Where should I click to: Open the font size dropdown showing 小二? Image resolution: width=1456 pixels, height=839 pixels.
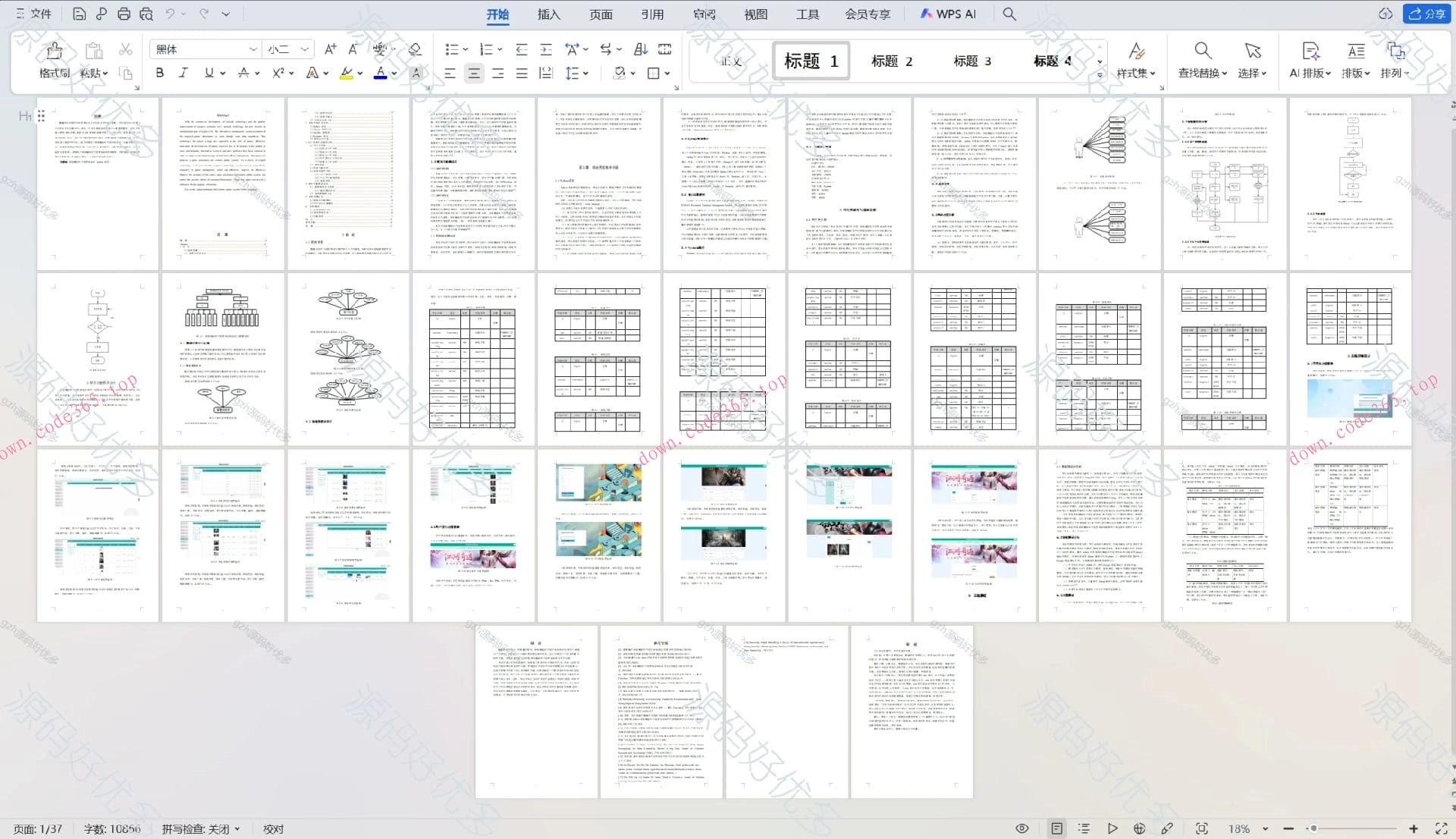pyautogui.click(x=305, y=49)
